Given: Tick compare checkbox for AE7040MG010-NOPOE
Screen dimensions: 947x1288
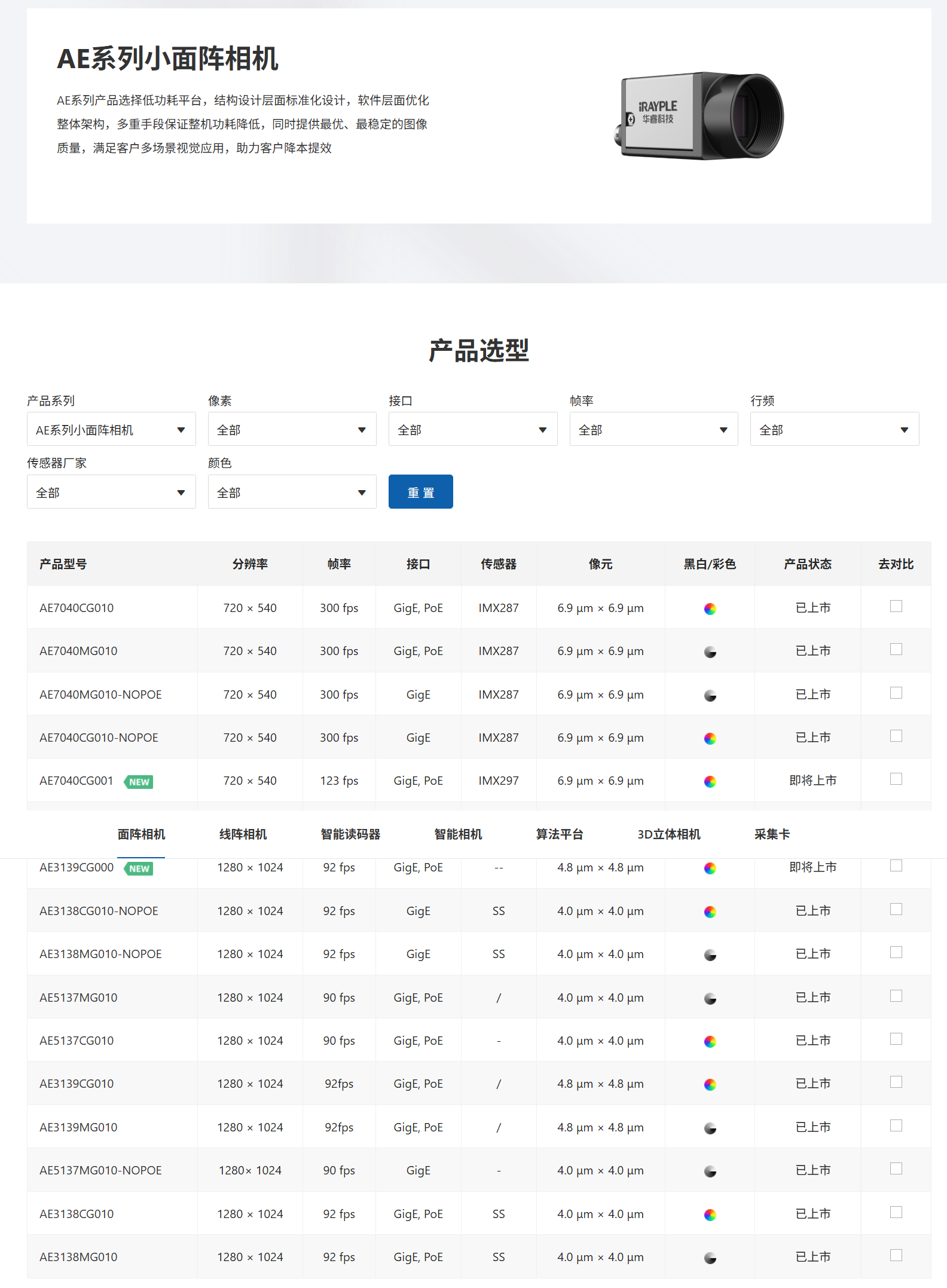Looking at the screenshot, I should [x=896, y=693].
